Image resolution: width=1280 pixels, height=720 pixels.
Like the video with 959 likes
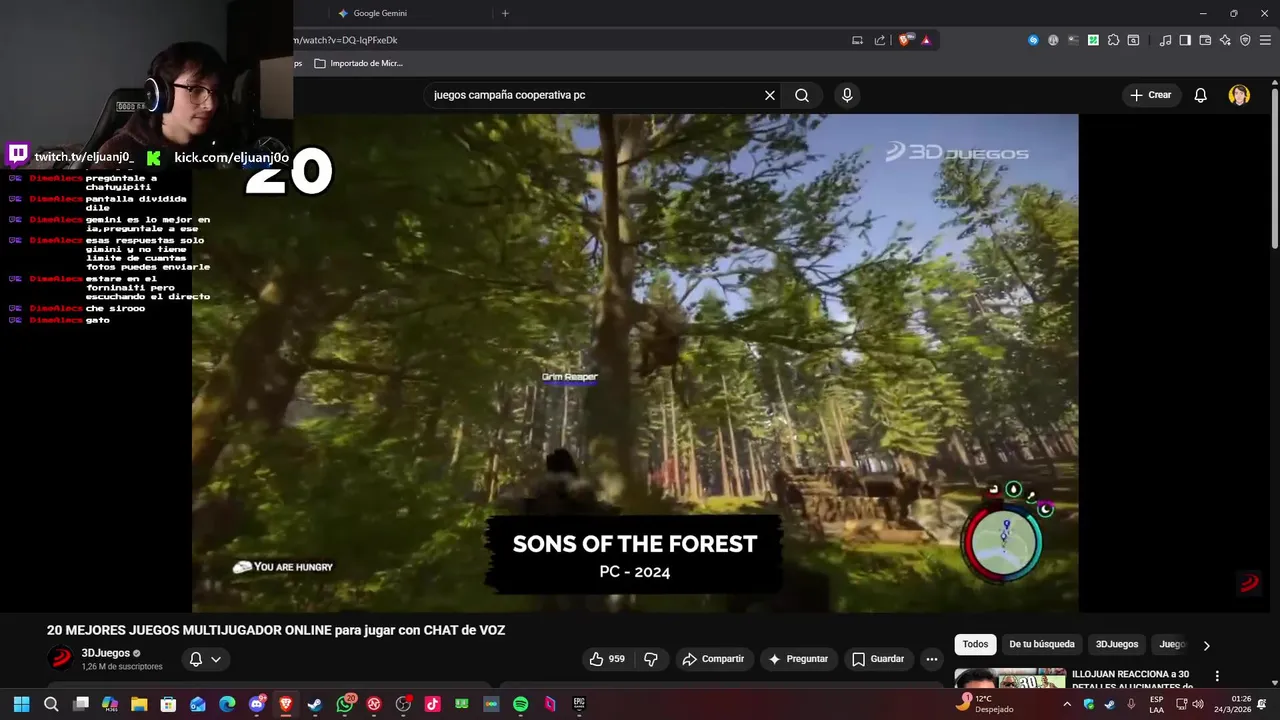pos(608,659)
